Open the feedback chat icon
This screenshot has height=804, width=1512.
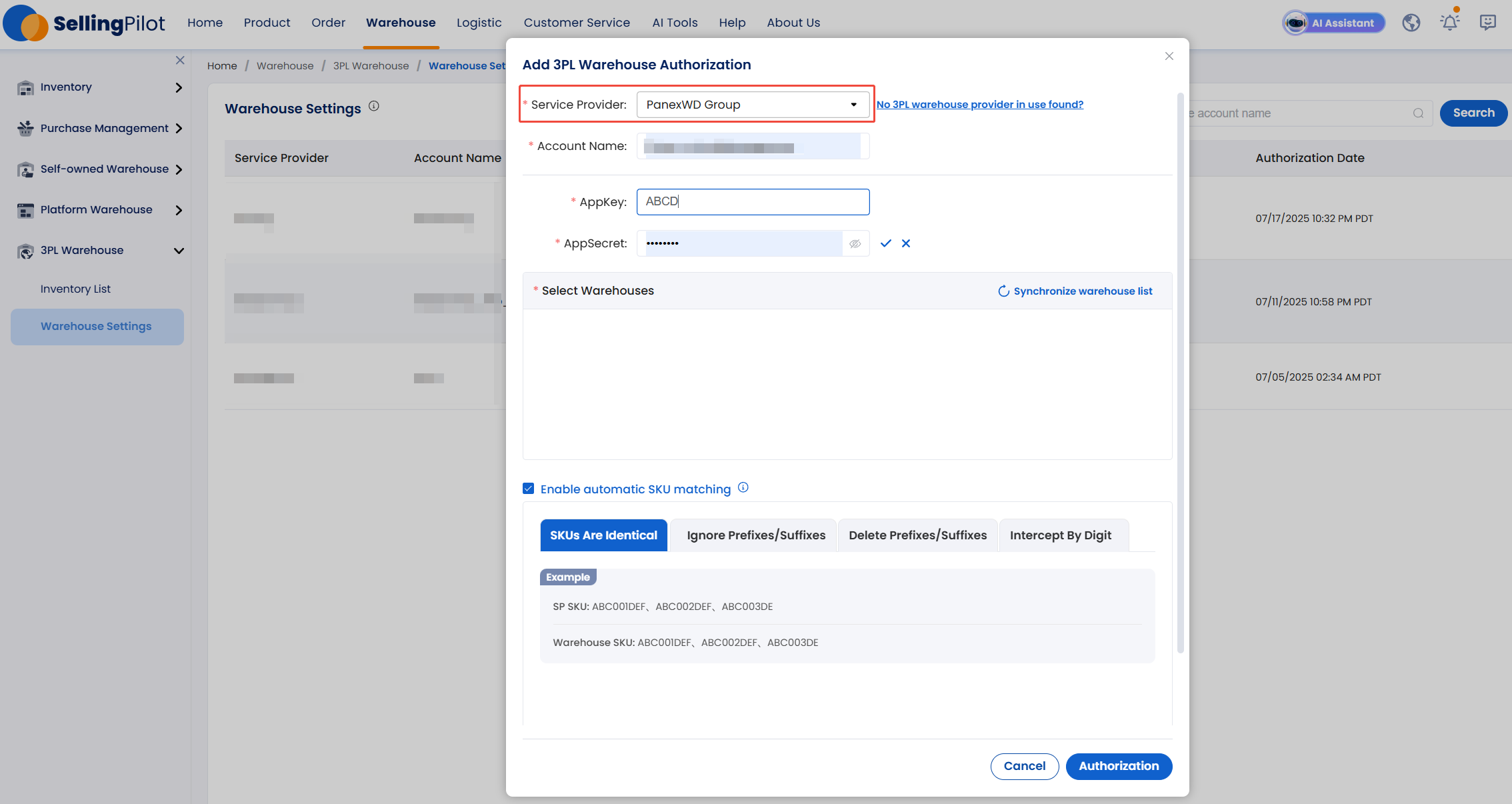pos(1487,23)
